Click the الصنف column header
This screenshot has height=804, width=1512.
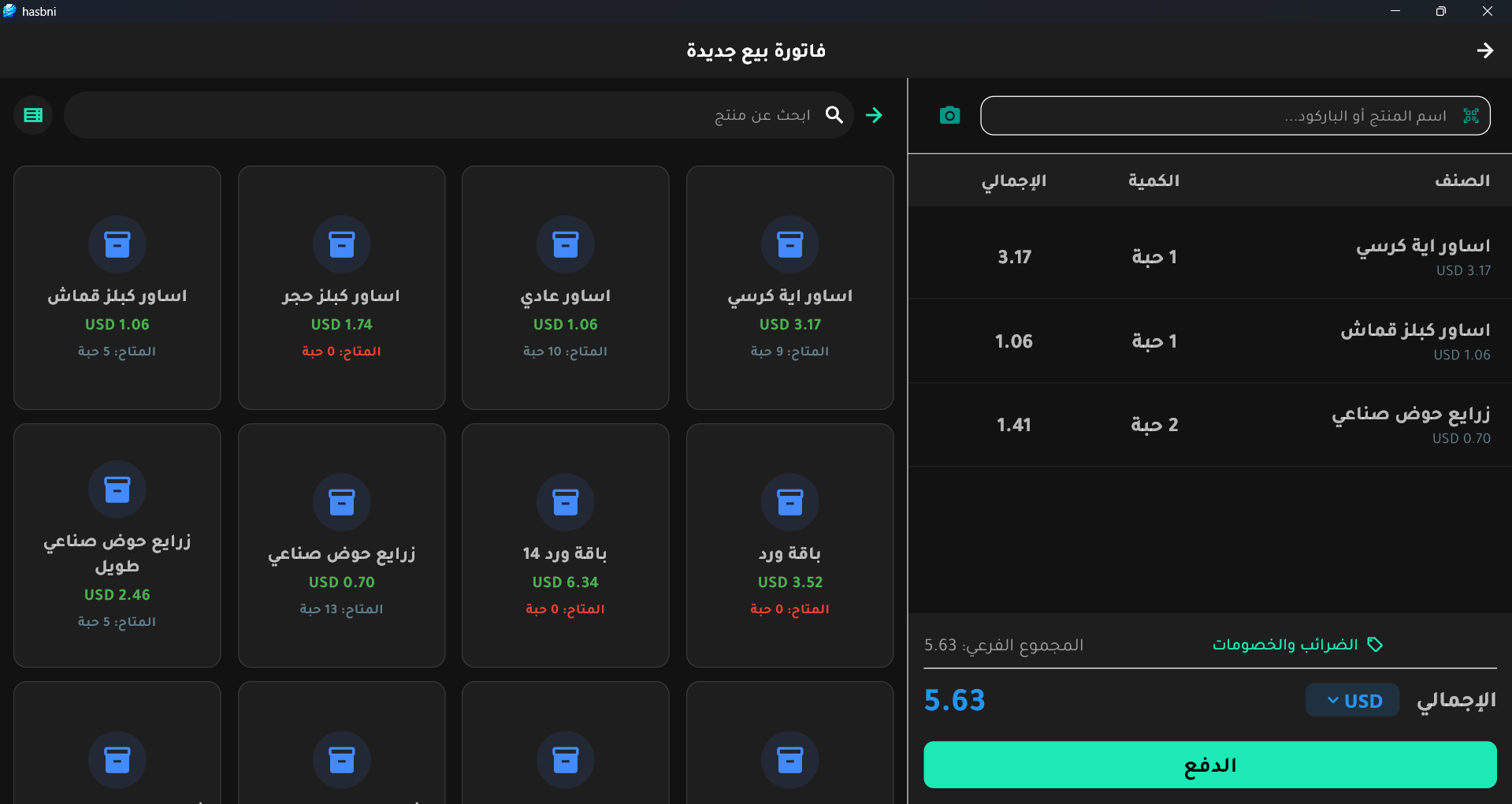tap(1462, 181)
